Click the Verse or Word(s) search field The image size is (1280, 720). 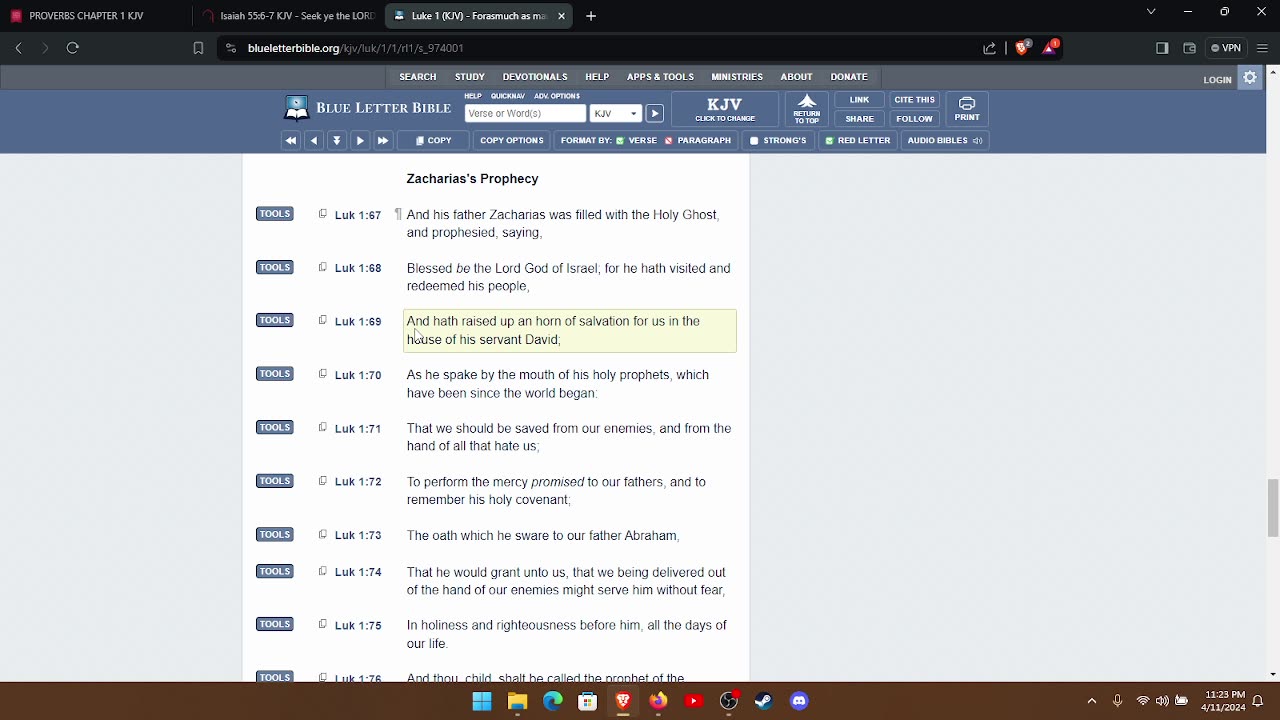click(x=525, y=114)
